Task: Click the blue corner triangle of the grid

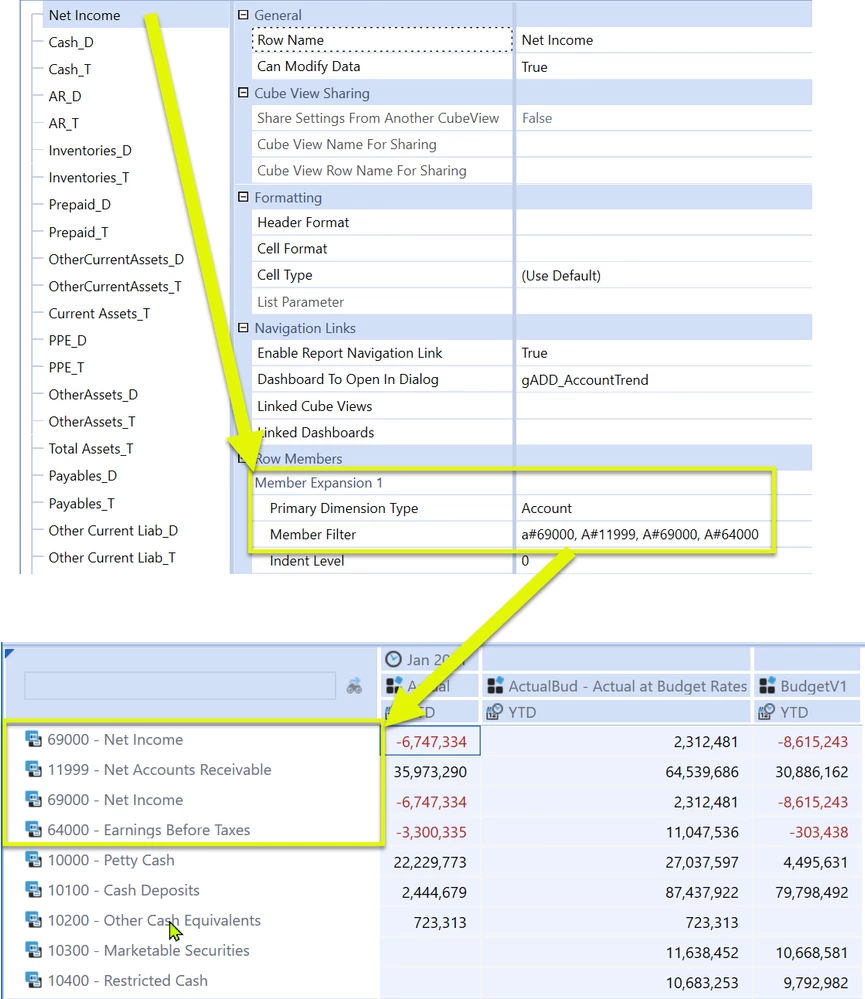Action: coord(9,653)
